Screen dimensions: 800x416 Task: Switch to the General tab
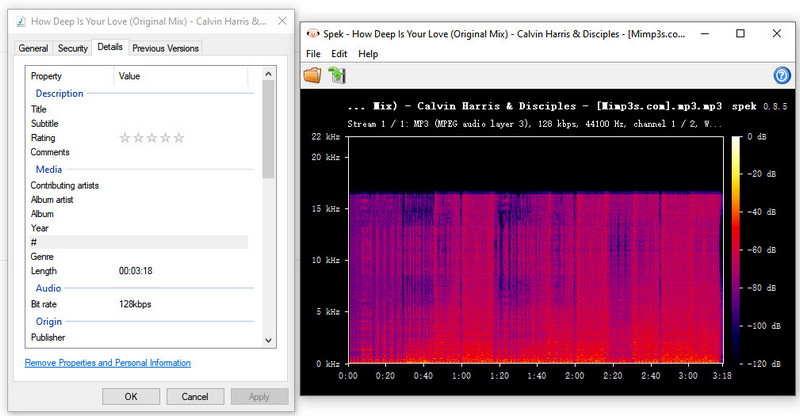pos(33,48)
